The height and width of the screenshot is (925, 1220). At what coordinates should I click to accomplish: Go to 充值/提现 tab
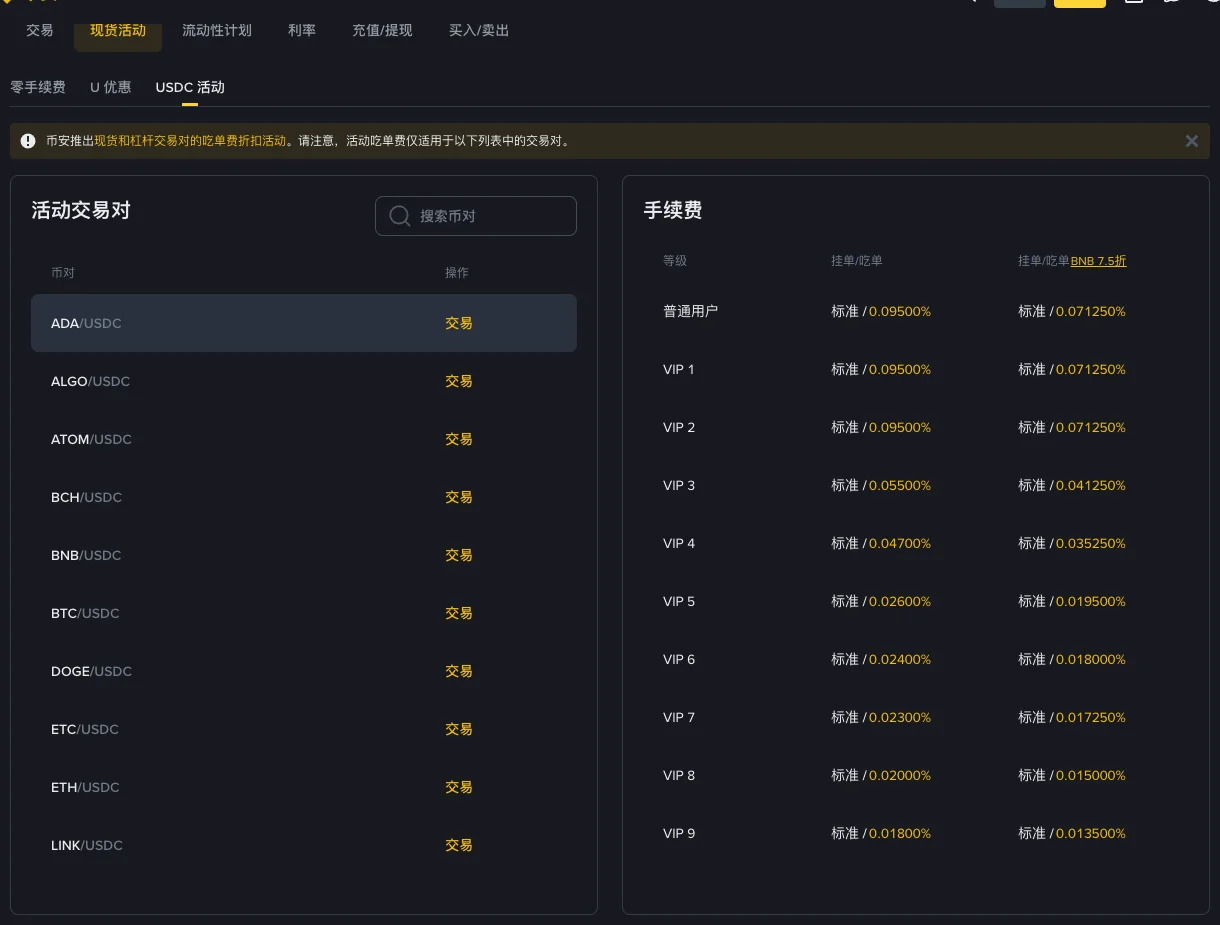(382, 31)
